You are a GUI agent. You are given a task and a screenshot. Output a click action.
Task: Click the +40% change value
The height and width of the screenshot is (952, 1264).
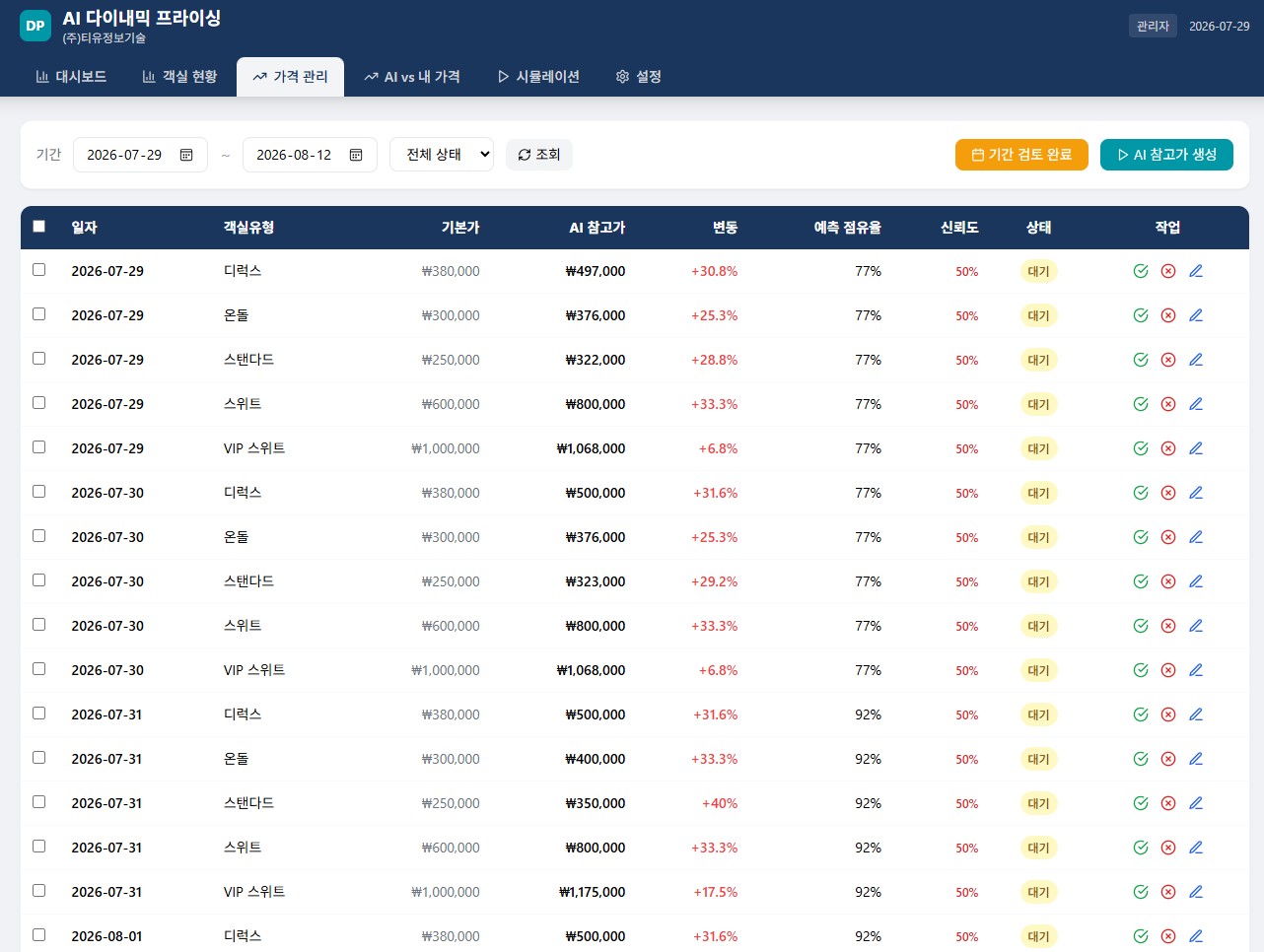720,803
